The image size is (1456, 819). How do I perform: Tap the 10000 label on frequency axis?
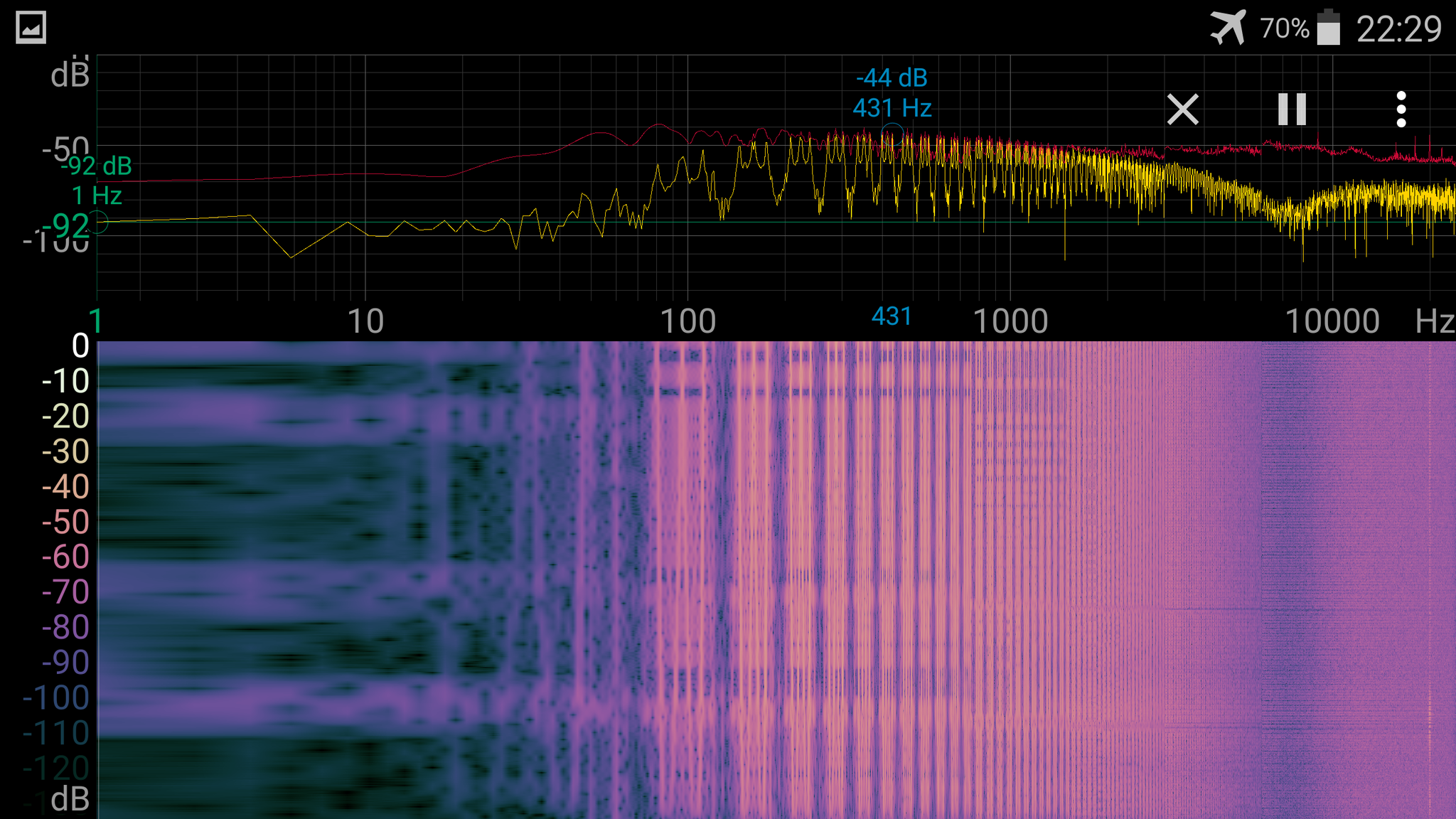coord(1332,321)
